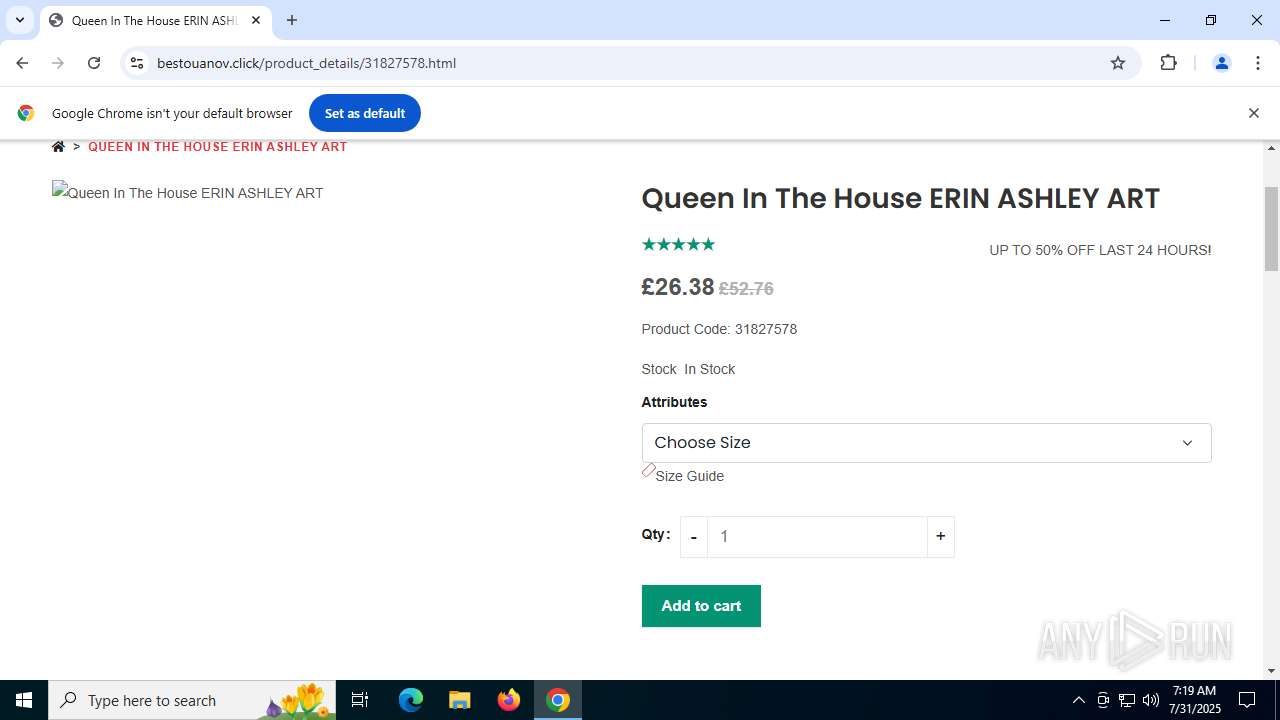Reload the current page
1280x720 pixels.
pos(94,63)
